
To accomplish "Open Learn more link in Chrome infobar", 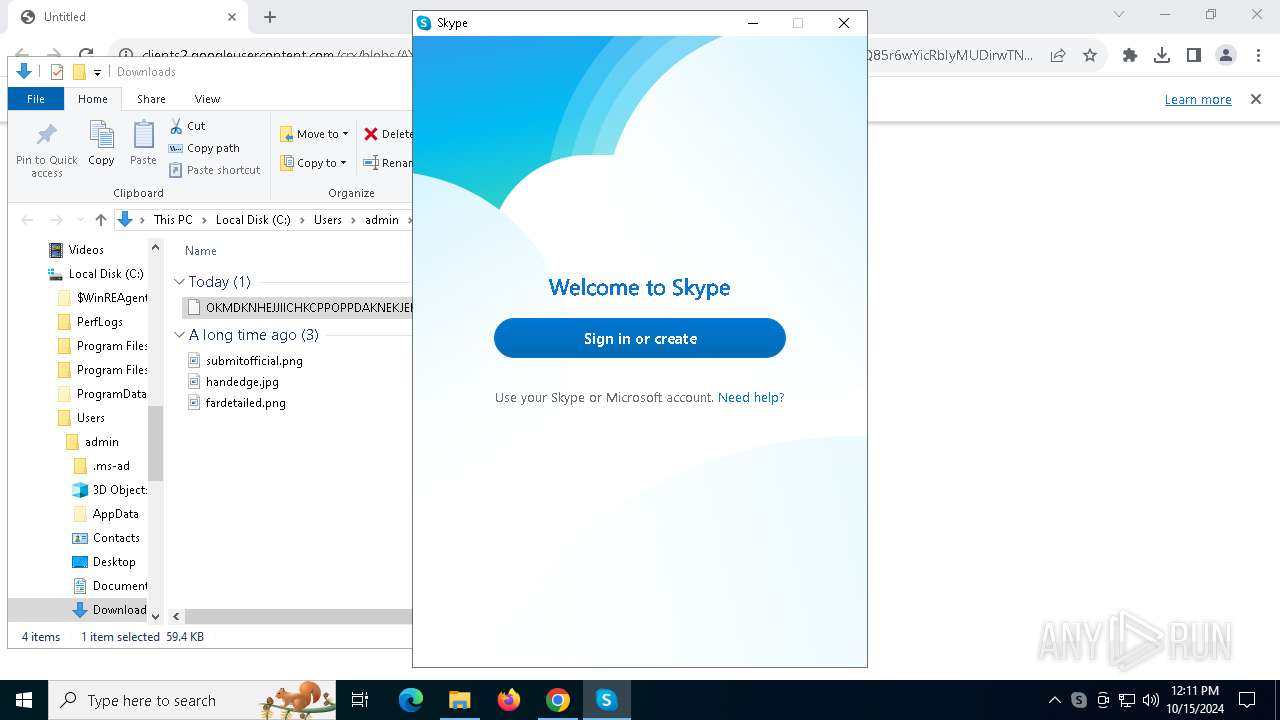I will point(1198,99).
